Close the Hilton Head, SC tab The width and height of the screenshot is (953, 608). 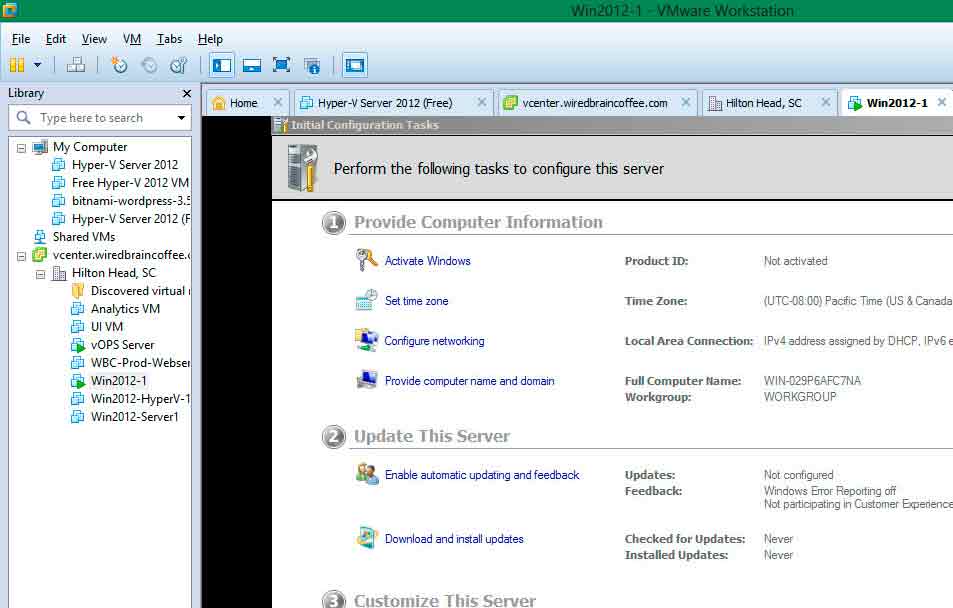point(826,102)
